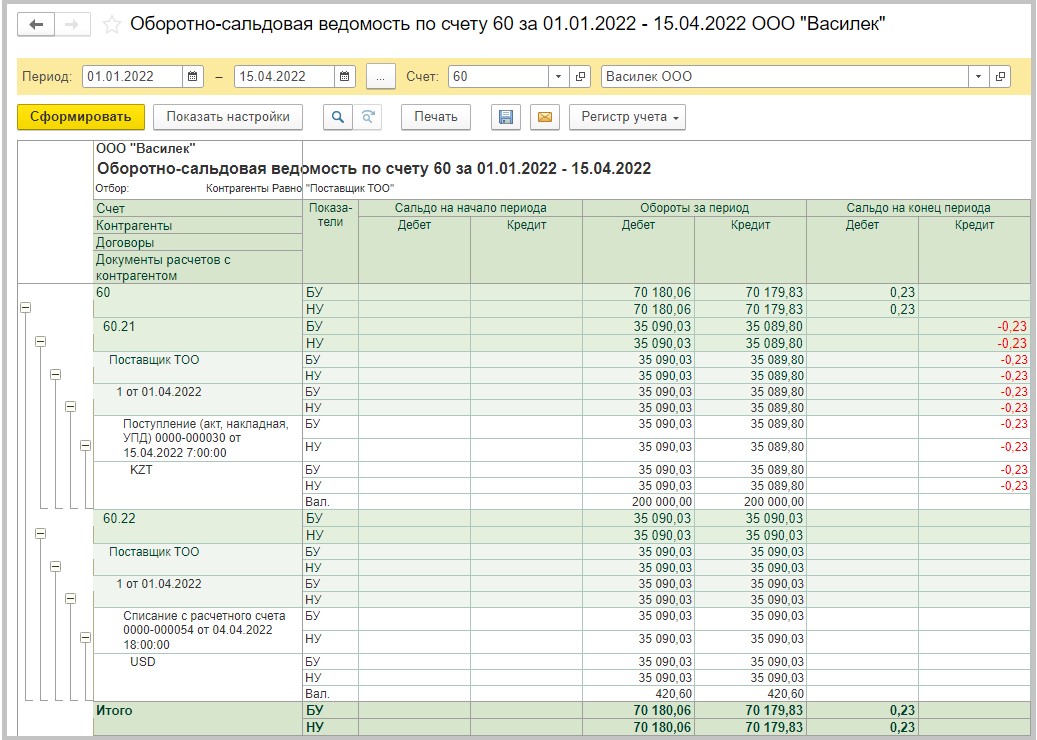Screen dimensions: 1037x740
Task: Collapse the 60.21 subaccount group
Action: pos(40,342)
